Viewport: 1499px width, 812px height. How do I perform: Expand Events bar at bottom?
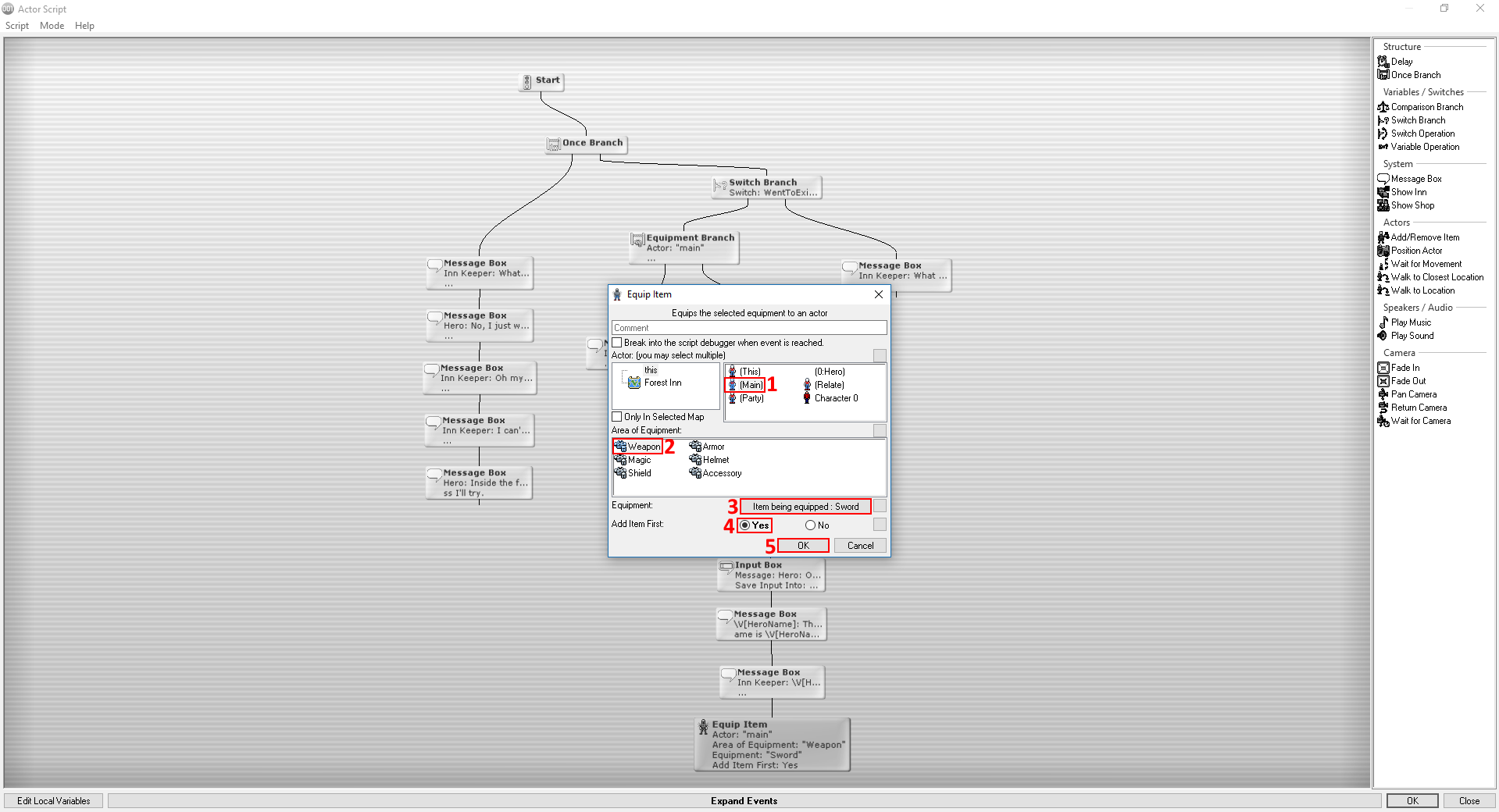(744, 801)
